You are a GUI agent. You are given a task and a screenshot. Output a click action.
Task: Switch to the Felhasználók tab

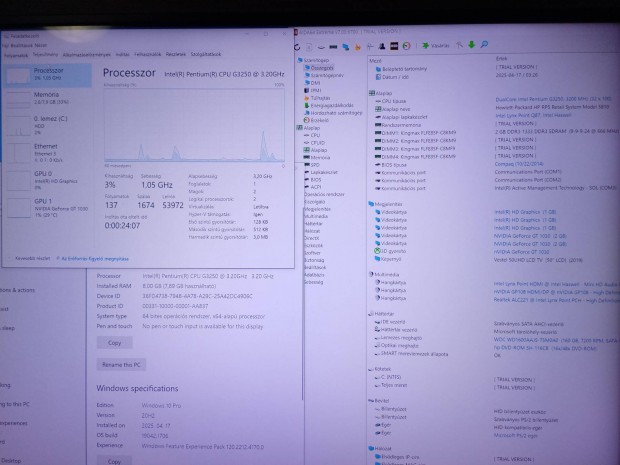tap(147, 54)
